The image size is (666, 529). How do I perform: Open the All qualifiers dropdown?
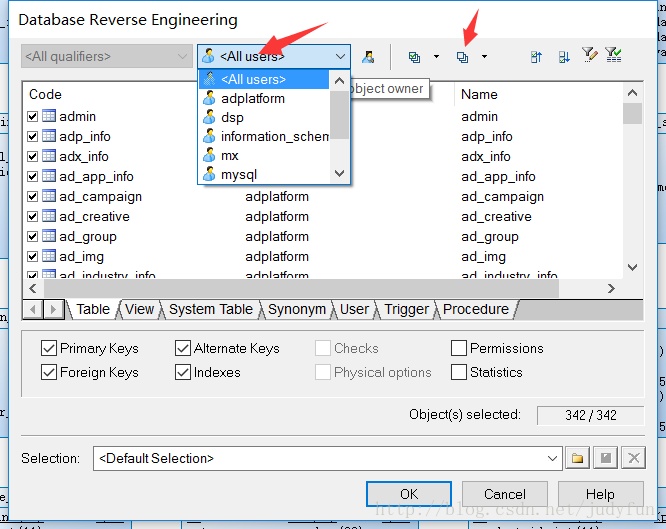point(107,56)
